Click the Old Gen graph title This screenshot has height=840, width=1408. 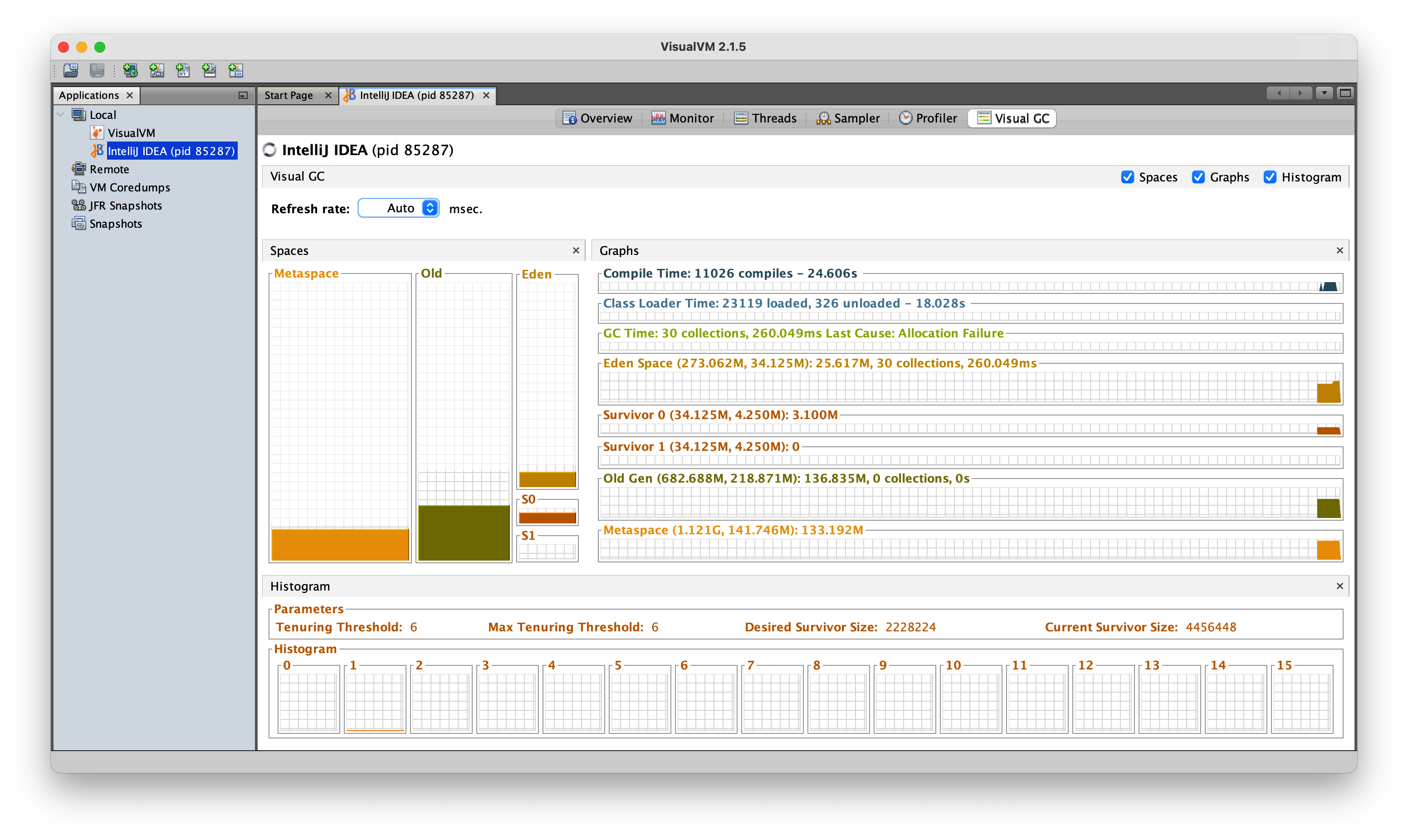click(786, 479)
